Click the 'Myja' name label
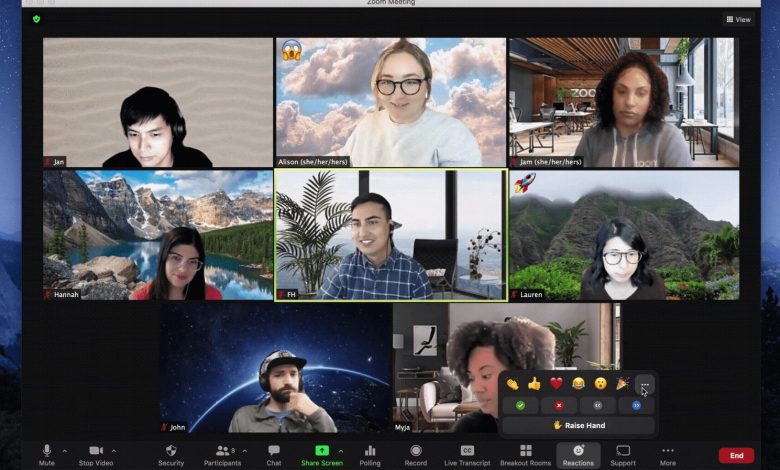 tap(402, 427)
